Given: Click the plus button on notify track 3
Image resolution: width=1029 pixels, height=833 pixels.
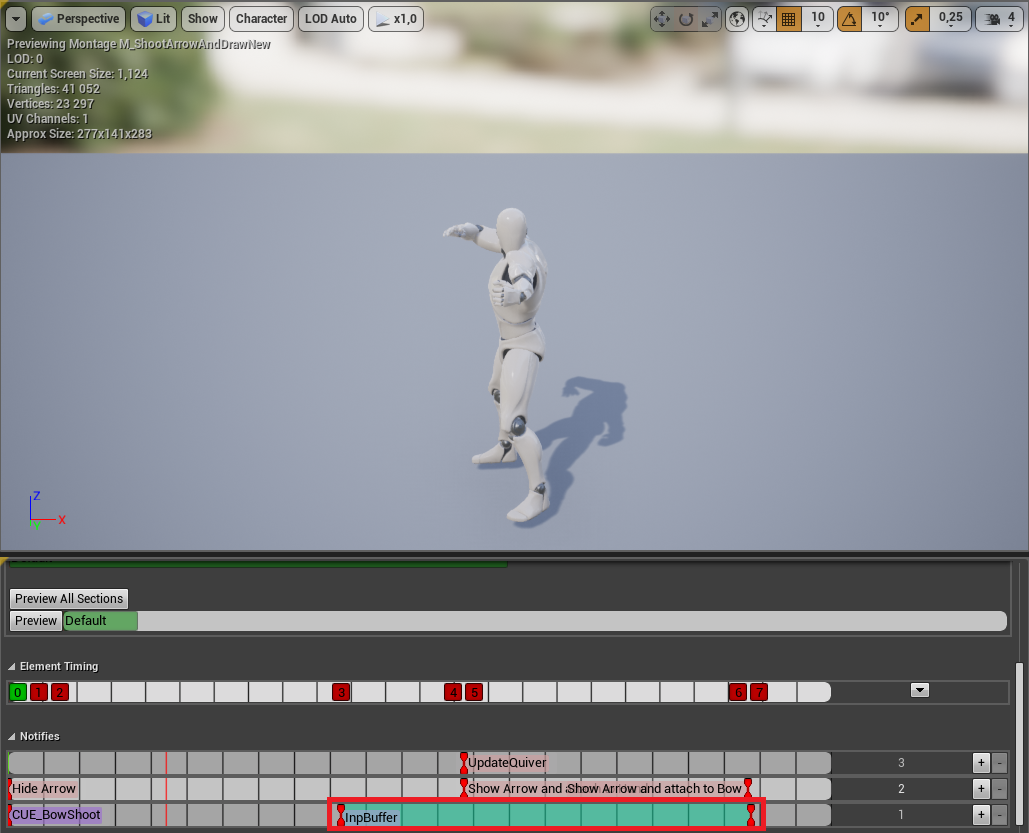Looking at the screenshot, I should click(982, 763).
